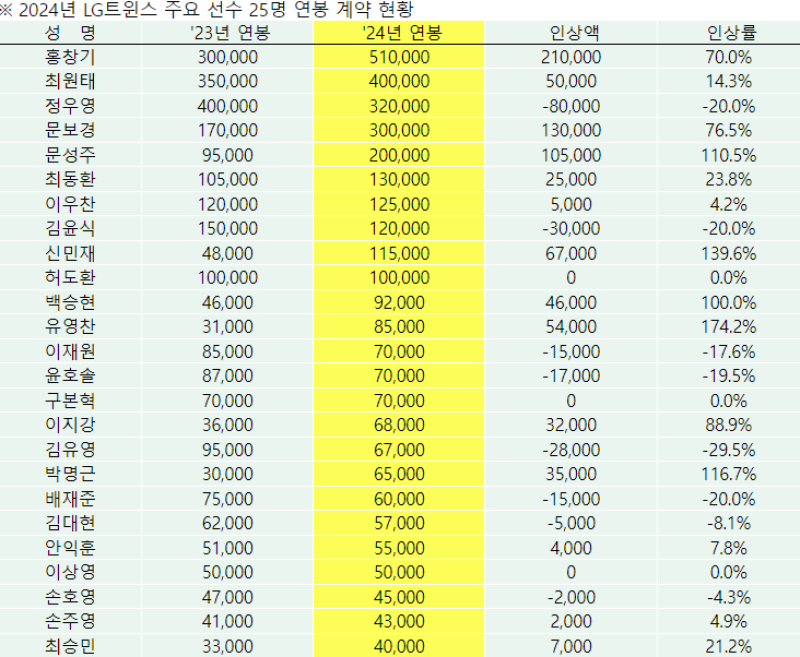Click the 70.0% raise rate cell
This screenshot has height=657, width=800.
click(x=729, y=57)
